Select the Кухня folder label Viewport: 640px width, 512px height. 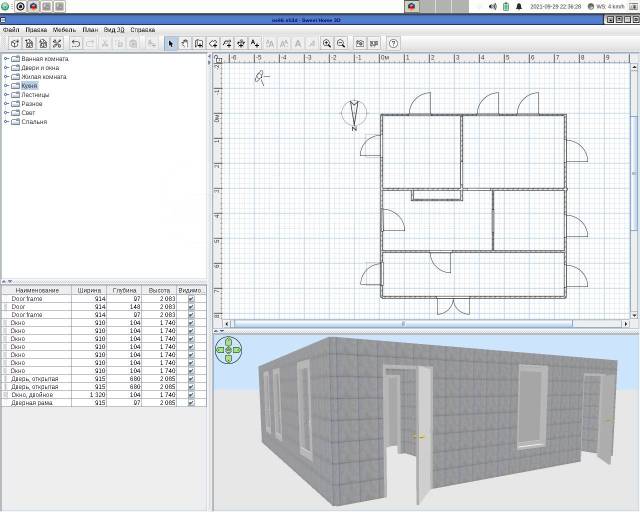point(29,86)
